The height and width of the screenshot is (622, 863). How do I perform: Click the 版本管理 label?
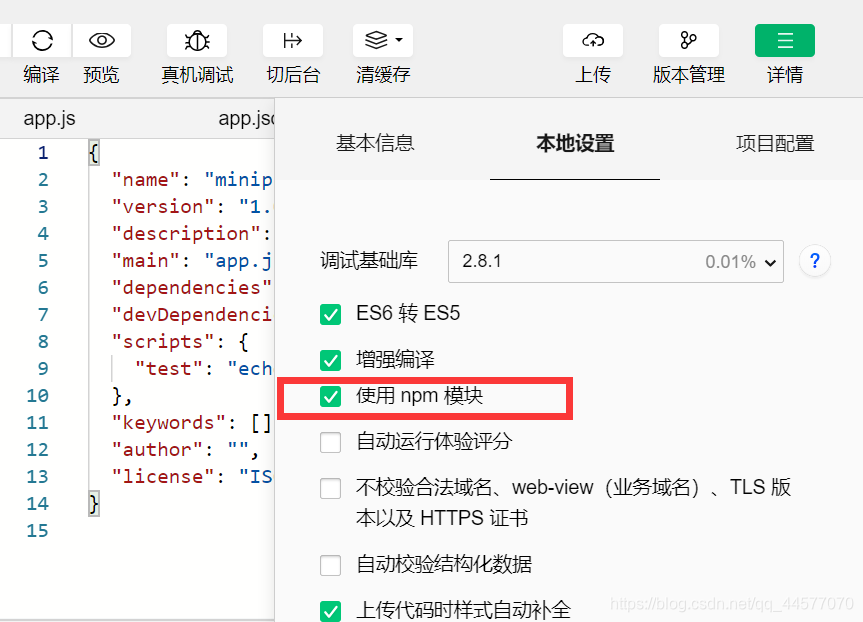click(x=689, y=74)
